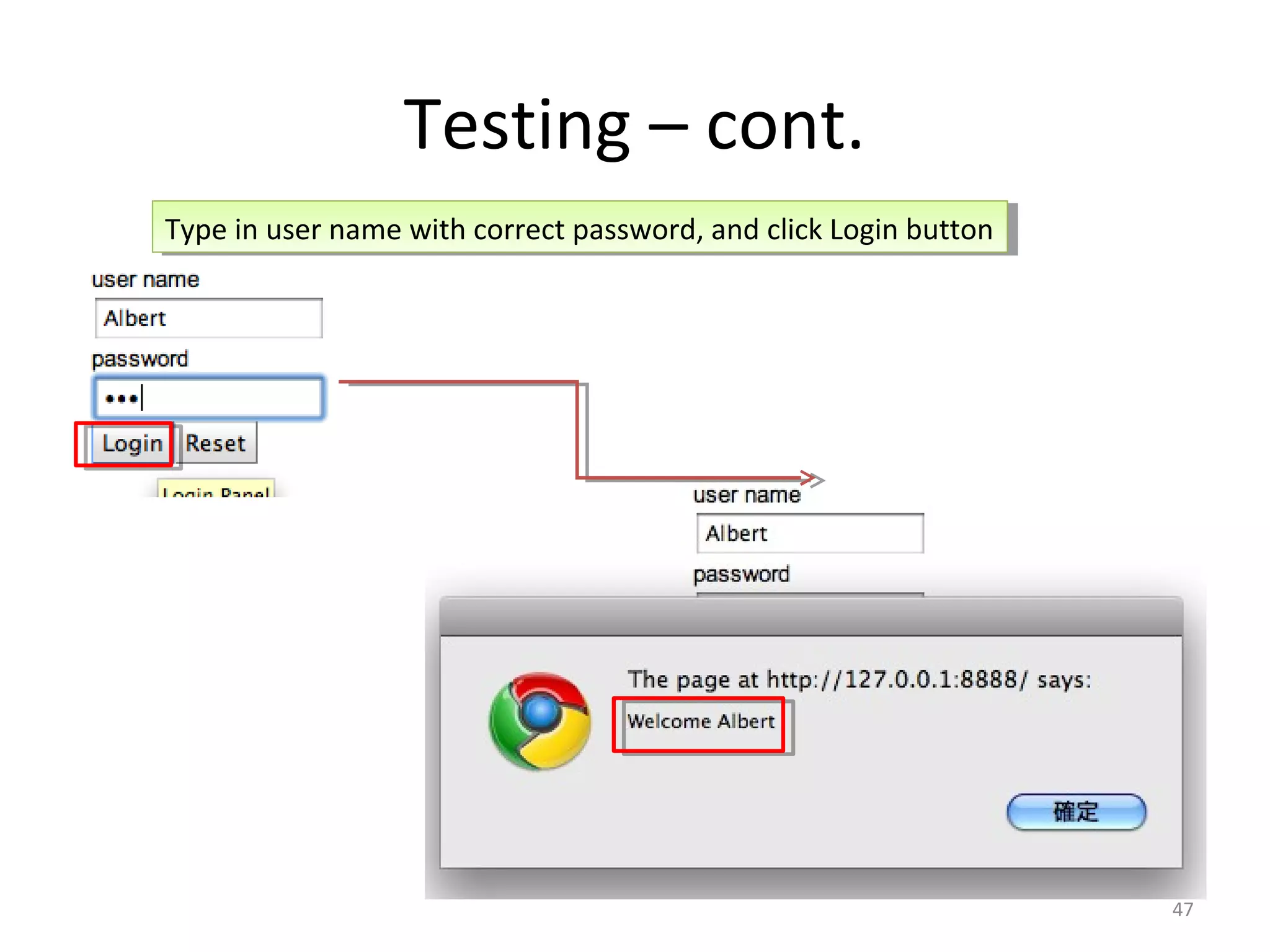The image size is (1270, 952).
Task: Click the 'password' label above the alert dialog
Action: (x=741, y=574)
